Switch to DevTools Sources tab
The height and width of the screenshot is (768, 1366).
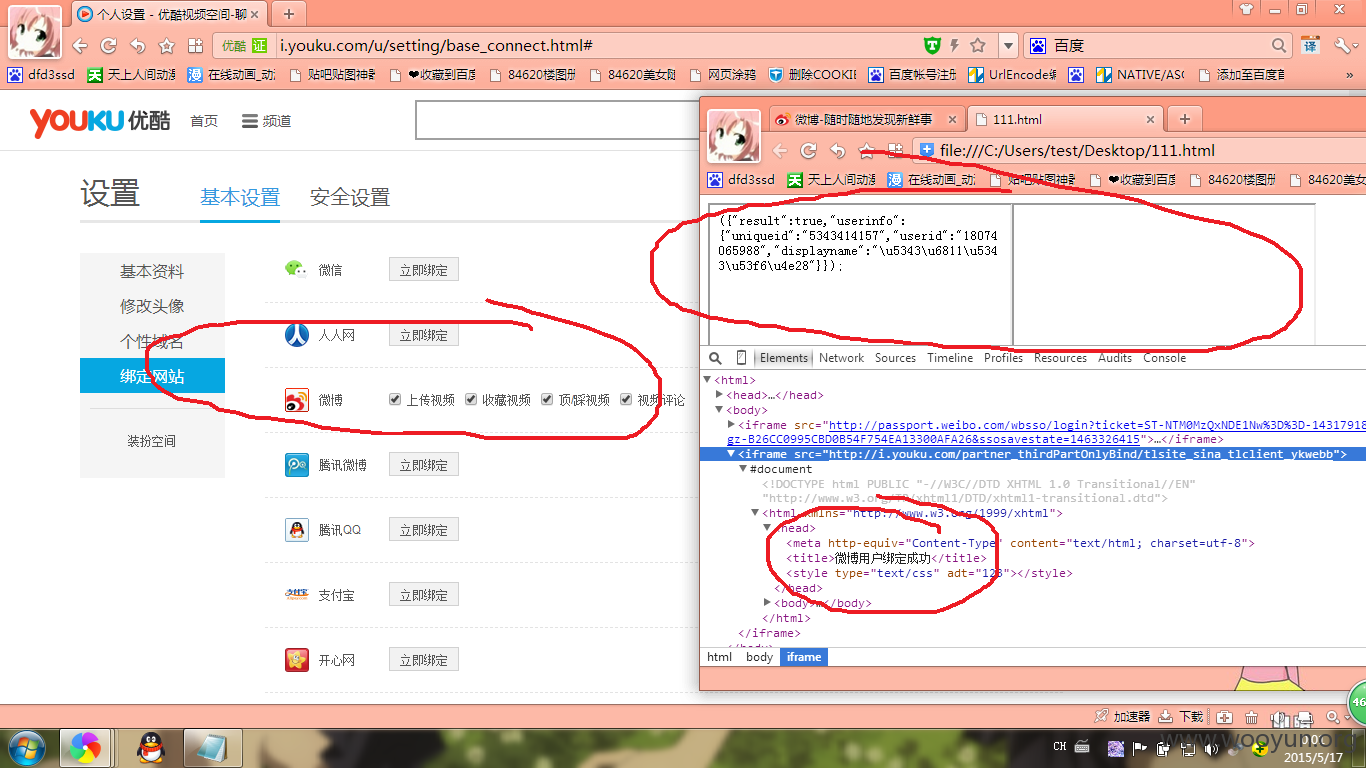click(x=895, y=358)
